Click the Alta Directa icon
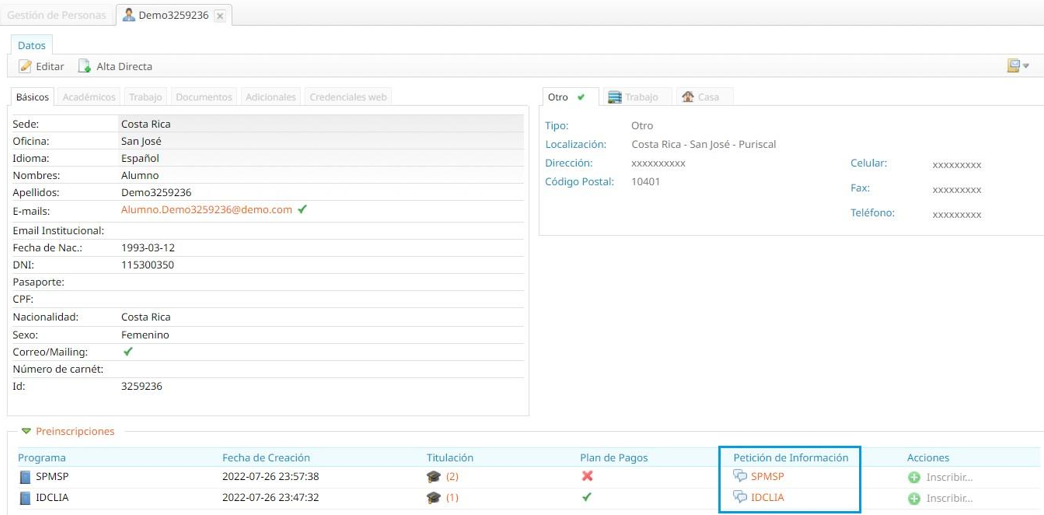Viewport: 1044px width, 515px height. coord(85,66)
